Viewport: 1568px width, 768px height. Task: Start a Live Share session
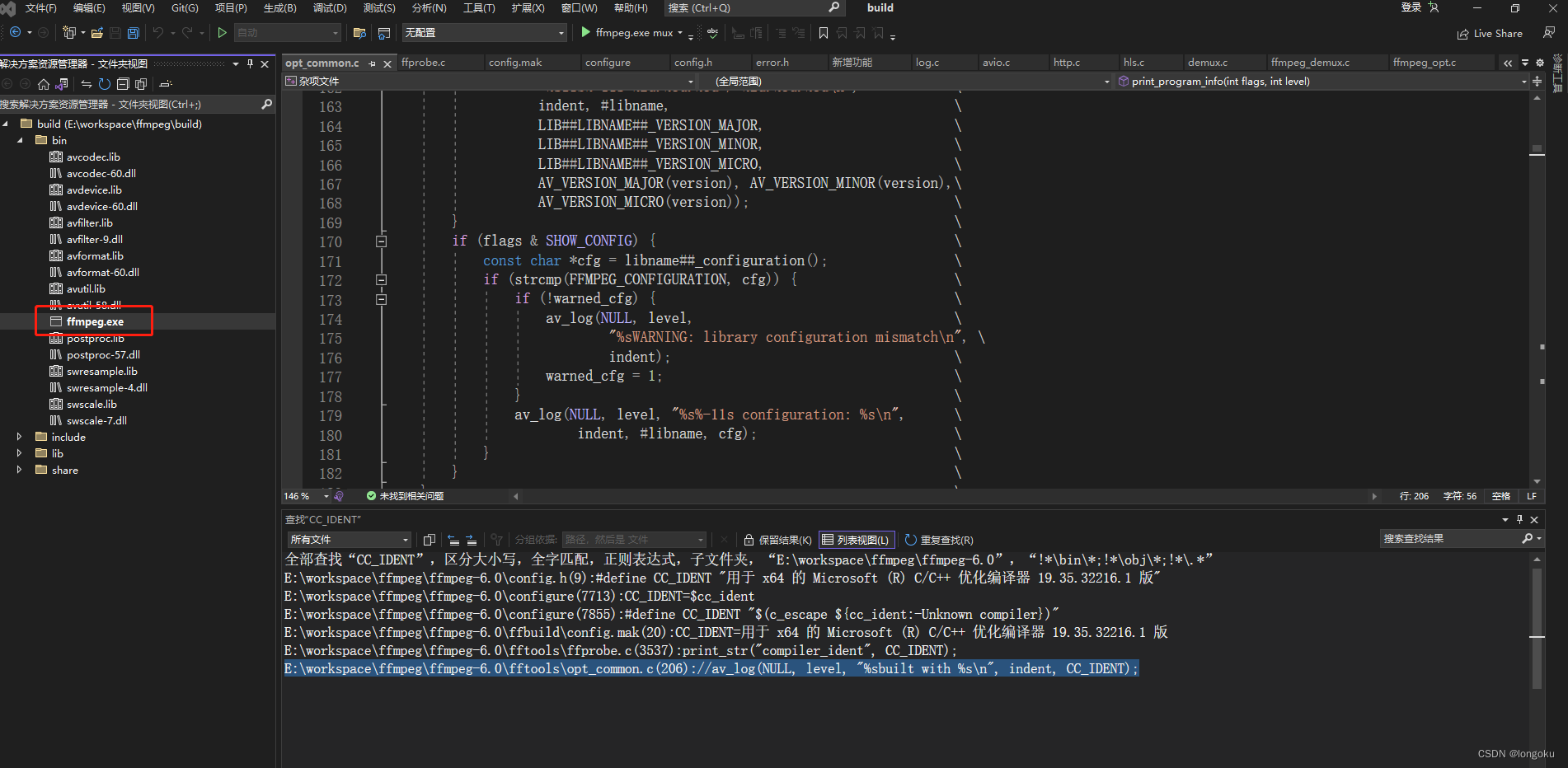tap(1491, 34)
